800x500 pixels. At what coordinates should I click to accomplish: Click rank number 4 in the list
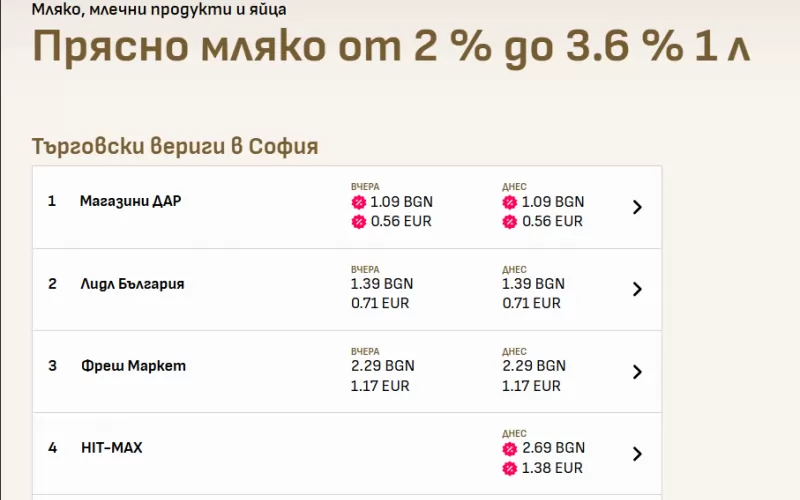(x=52, y=448)
